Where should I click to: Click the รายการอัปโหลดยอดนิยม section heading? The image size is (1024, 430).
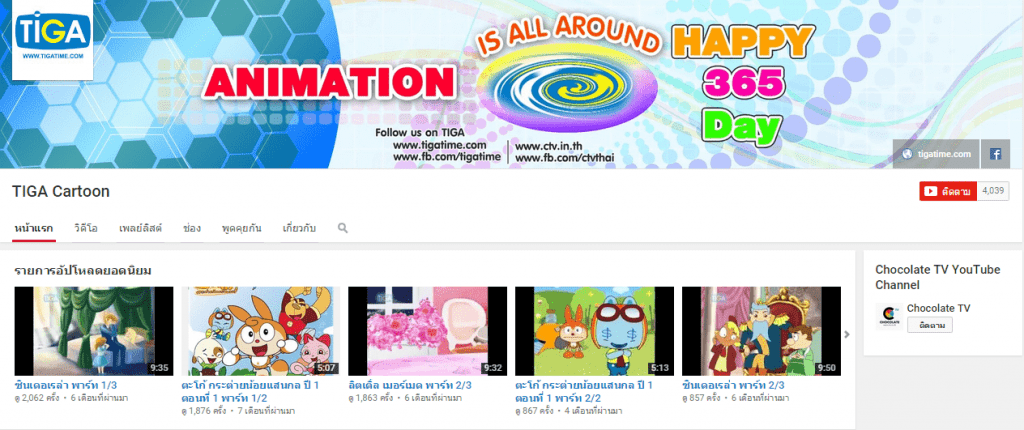tap(83, 271)
